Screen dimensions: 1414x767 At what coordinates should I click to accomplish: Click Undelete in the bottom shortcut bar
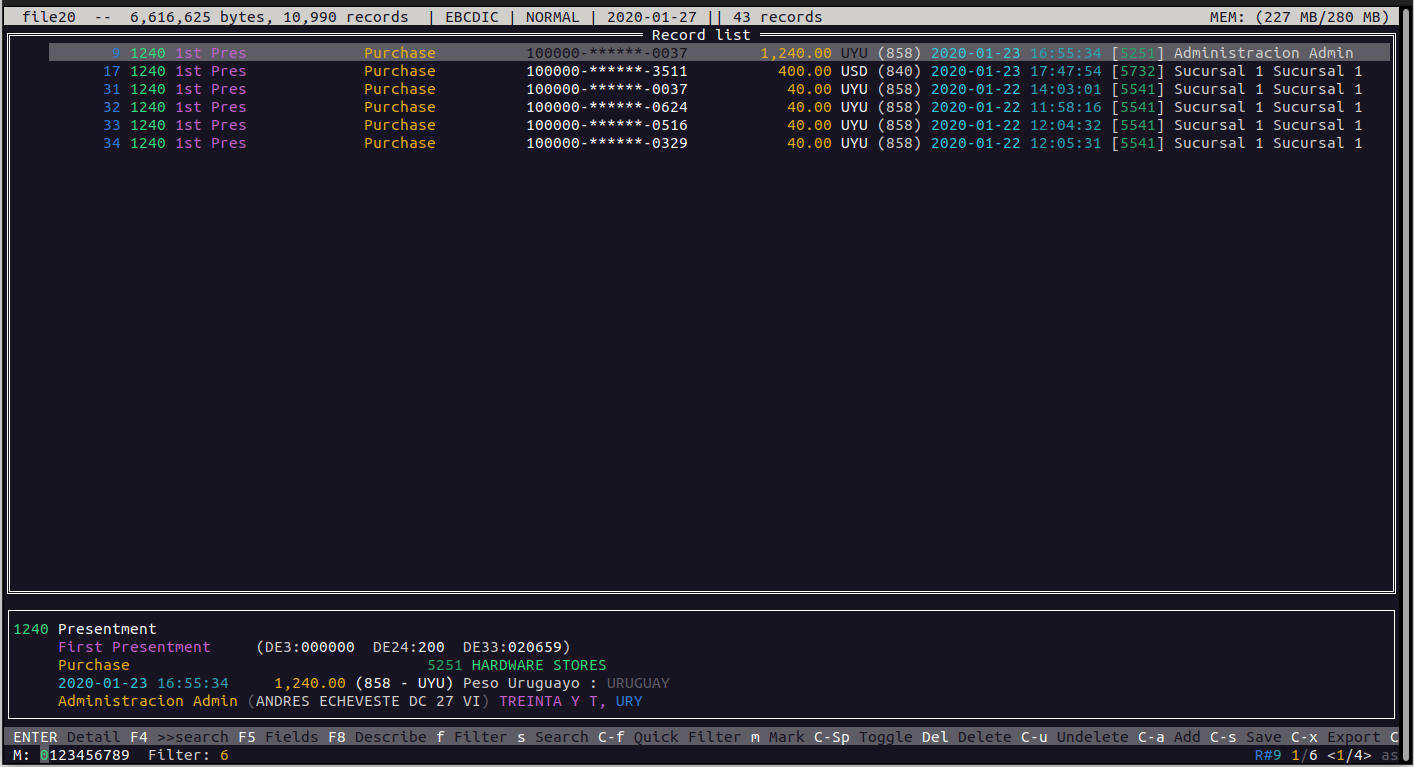pos(1083,737)
